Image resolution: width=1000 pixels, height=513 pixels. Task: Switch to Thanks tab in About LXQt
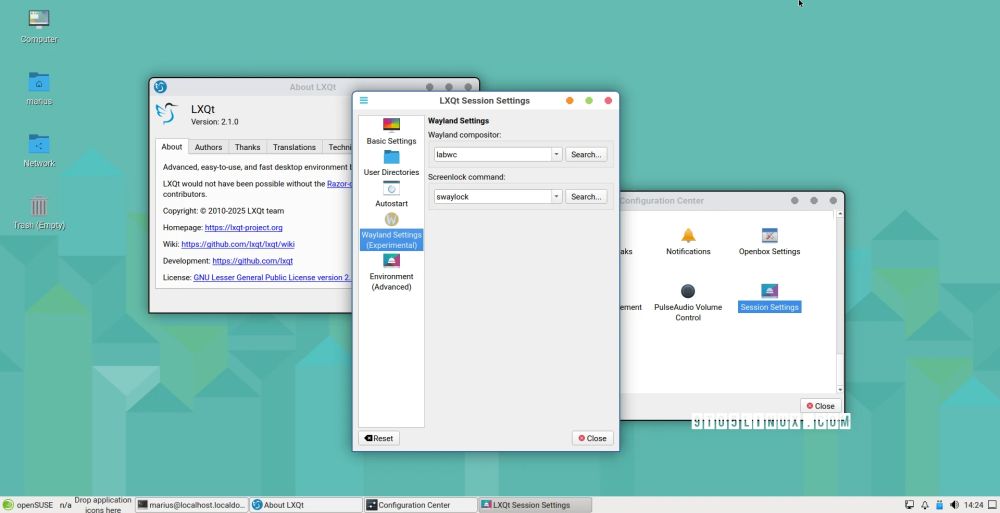247,147
